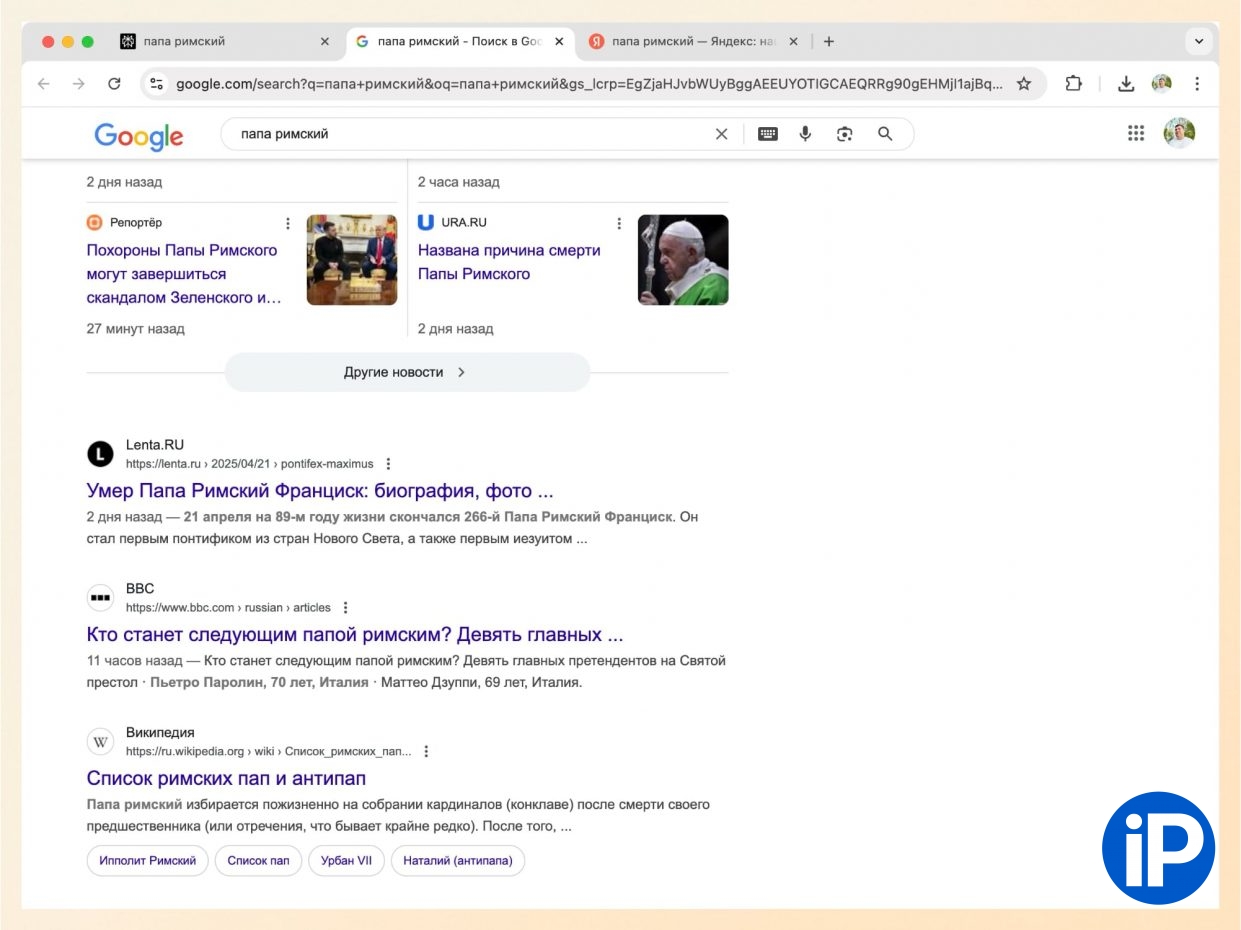Click the '27 минут назад' timestamp

[135, 329]
